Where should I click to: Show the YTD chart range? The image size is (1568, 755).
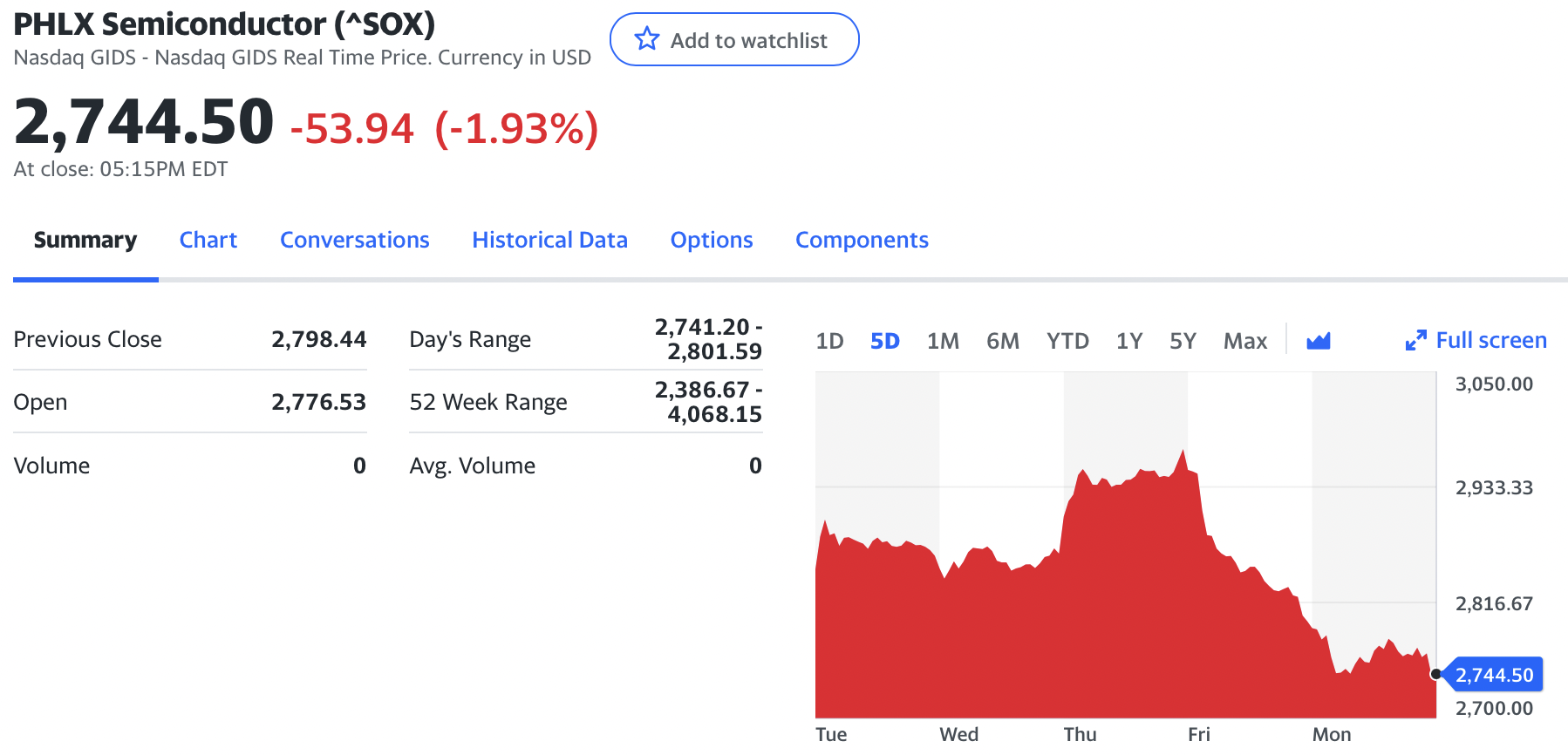coord(1068,341)
